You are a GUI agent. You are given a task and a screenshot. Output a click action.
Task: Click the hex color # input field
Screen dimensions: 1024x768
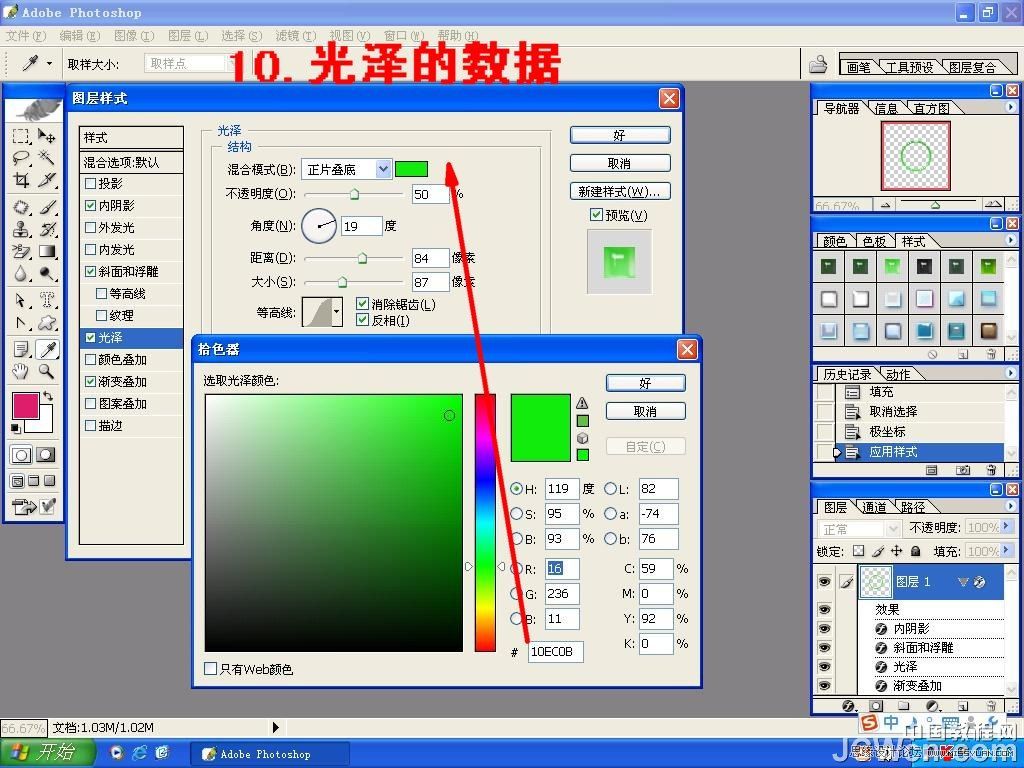pyautogui.click(x=555, y=651)
